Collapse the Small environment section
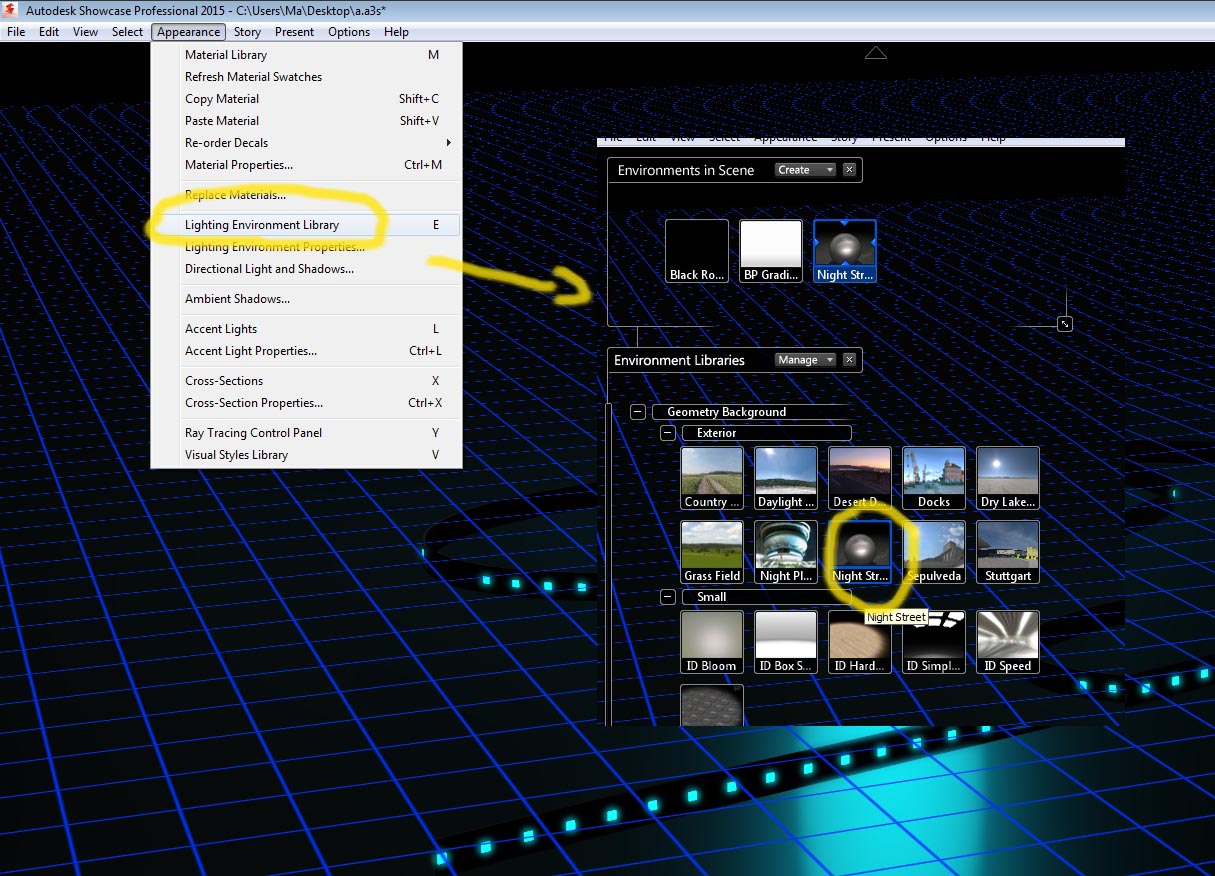 [667, 597]
